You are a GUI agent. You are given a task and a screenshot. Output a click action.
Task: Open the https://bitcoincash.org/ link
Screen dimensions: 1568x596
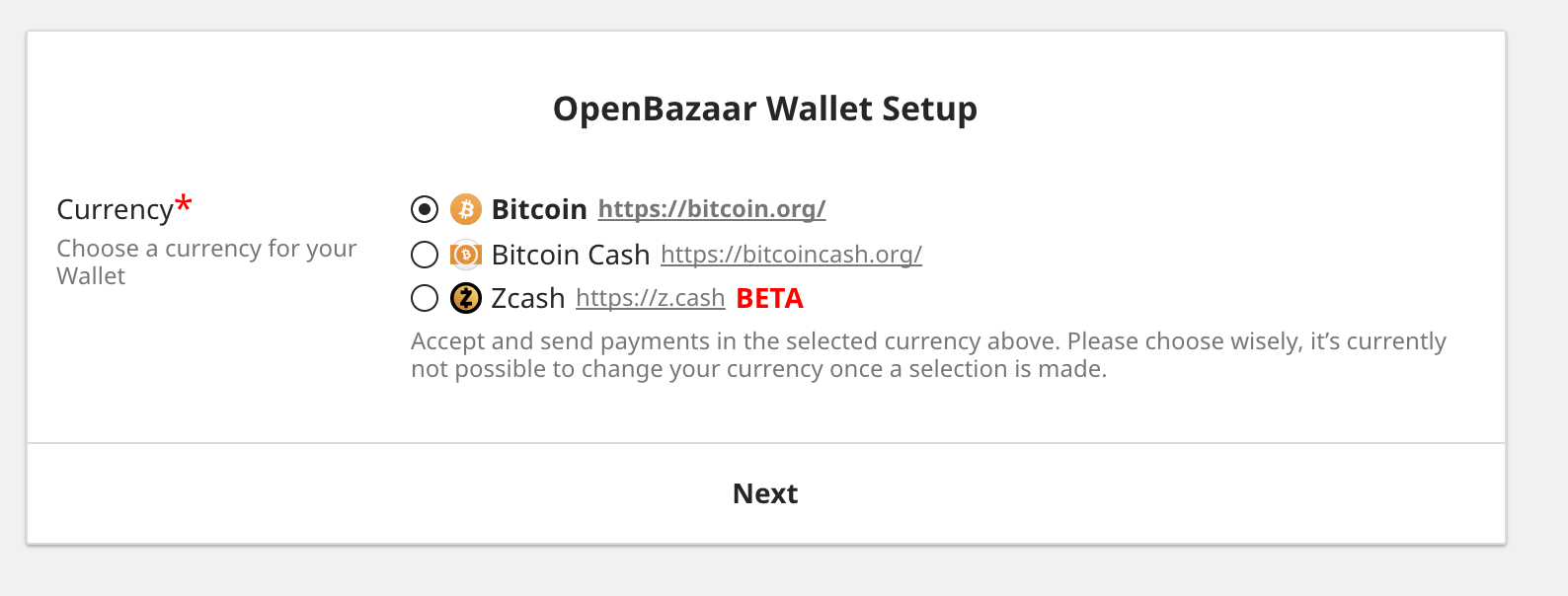791,255
